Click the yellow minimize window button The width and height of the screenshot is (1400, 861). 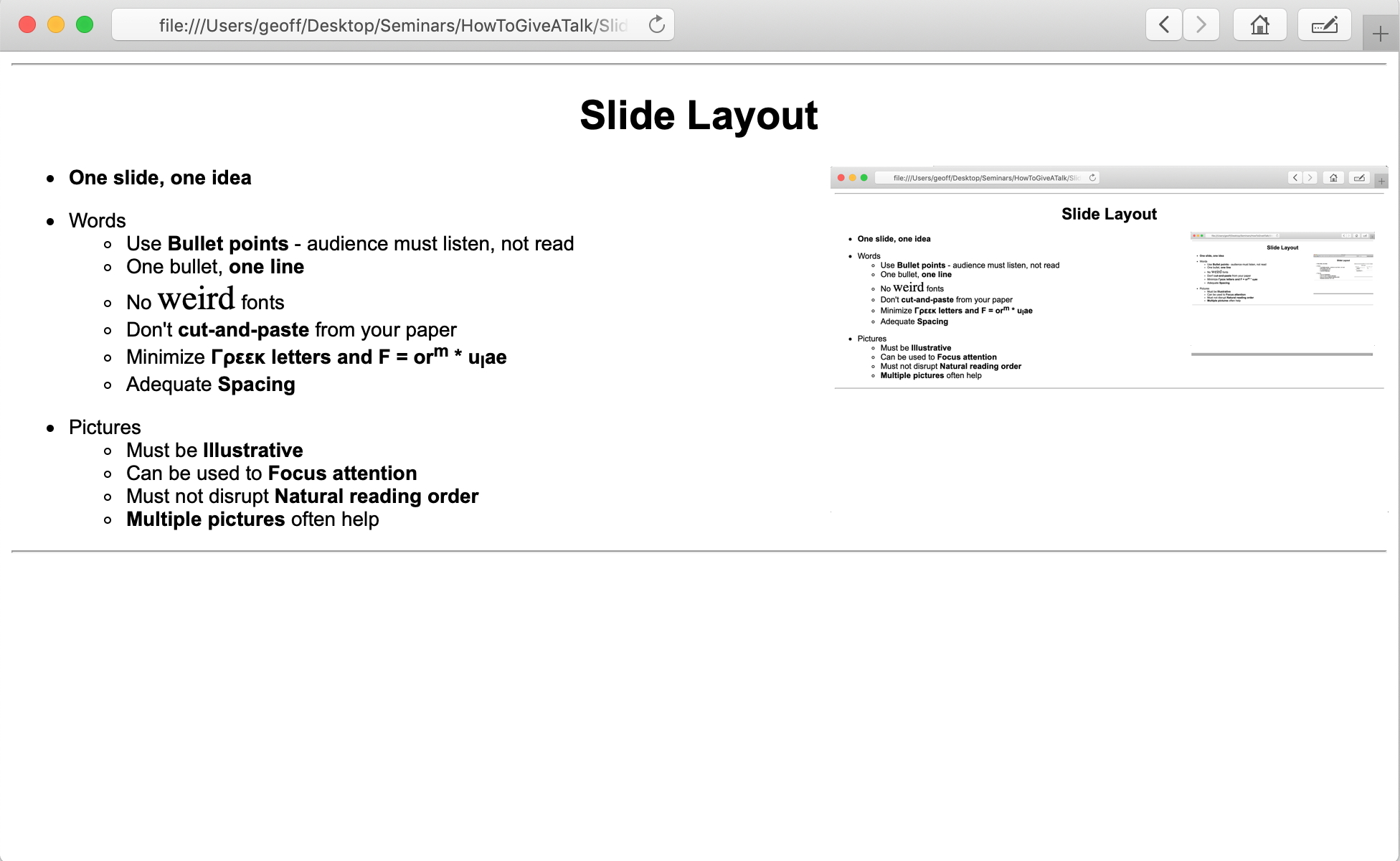point(56,25)
